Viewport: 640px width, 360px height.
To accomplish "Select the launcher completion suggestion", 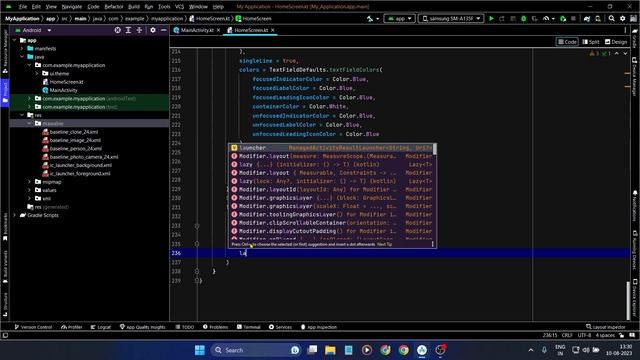I will tap(331, 148).
